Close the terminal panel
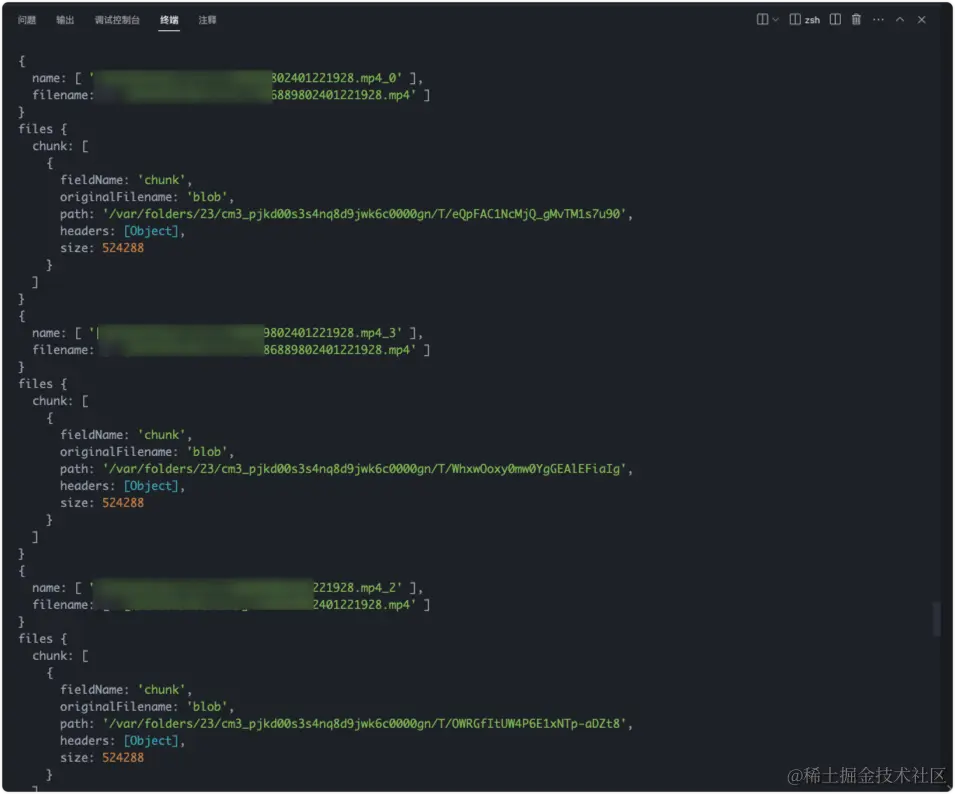 click(922, 19)
